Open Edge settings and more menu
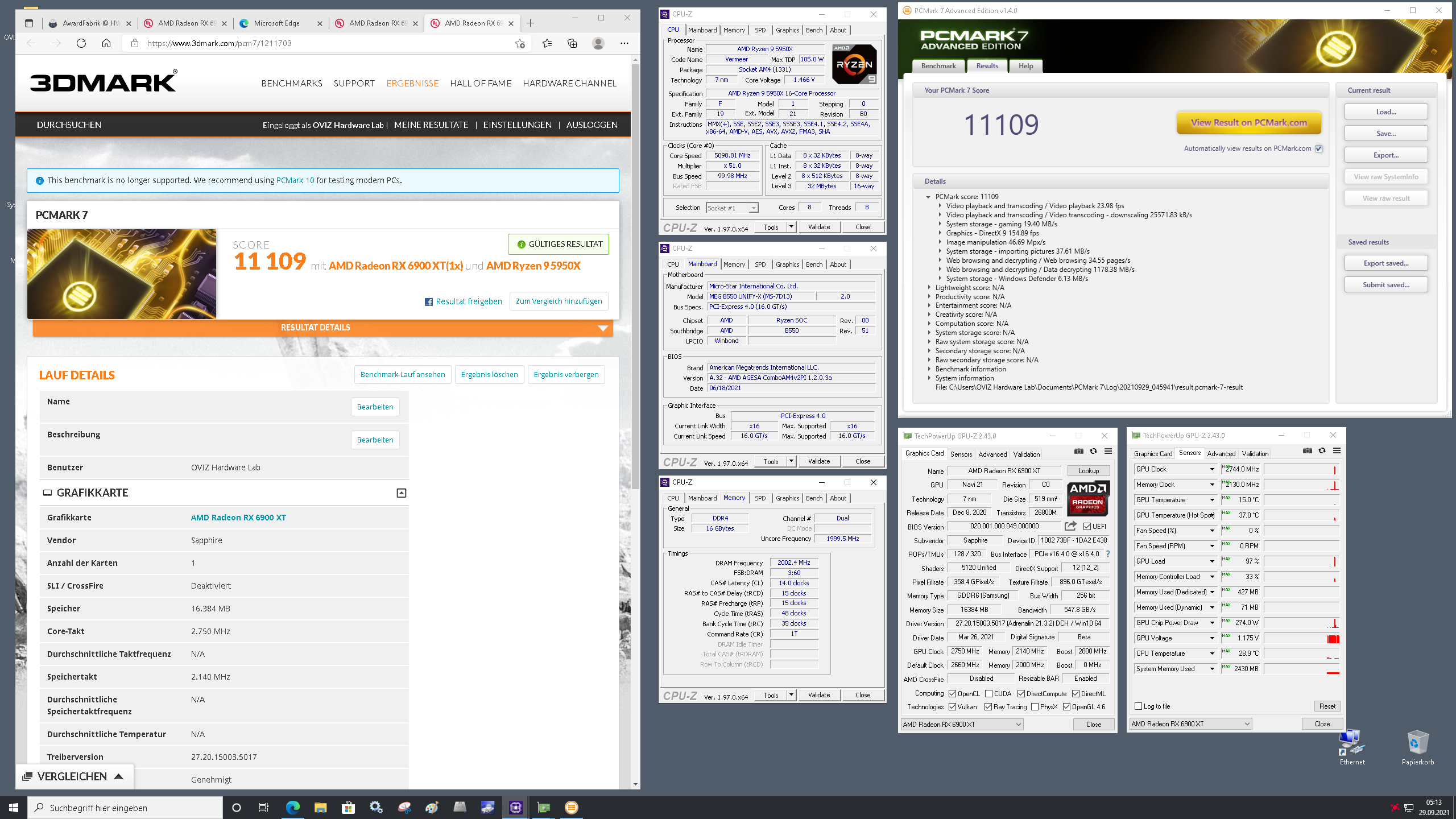 pos(624,43)
